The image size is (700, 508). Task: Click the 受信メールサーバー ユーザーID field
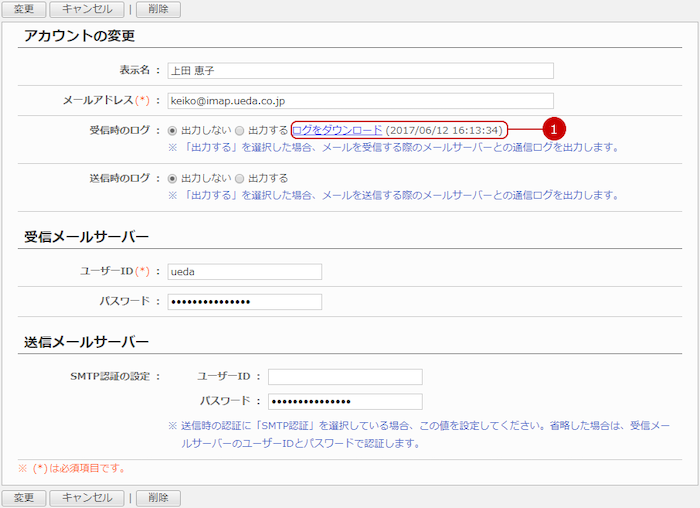pyautogui.click(x=245, y=272)
